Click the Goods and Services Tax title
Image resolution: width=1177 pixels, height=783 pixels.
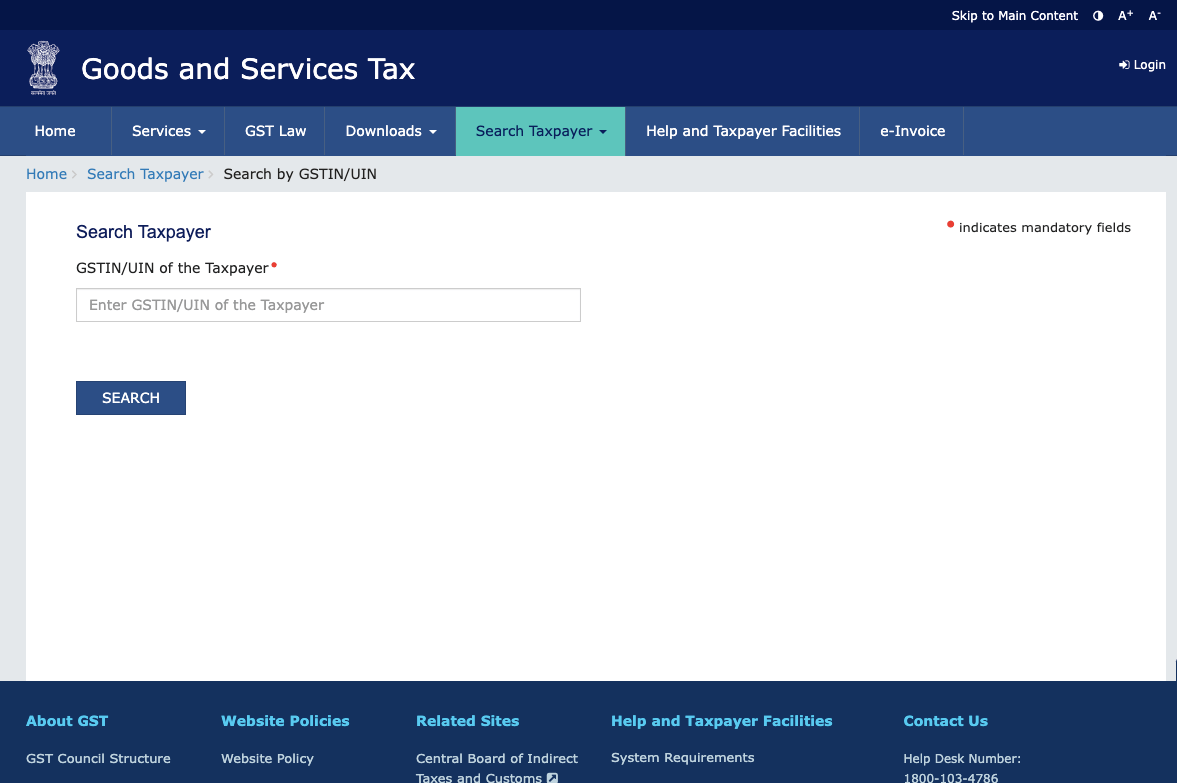pyautogui.click(x=248, y=69)
